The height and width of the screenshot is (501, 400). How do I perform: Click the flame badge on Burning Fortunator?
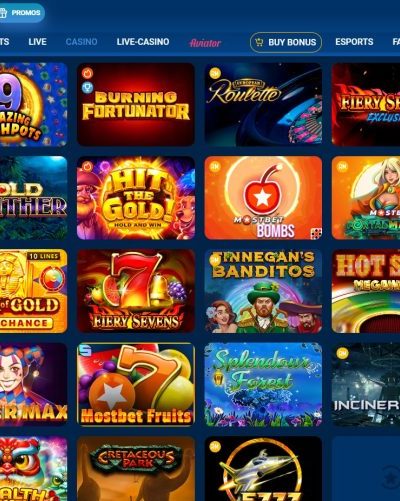pos(88,73)
